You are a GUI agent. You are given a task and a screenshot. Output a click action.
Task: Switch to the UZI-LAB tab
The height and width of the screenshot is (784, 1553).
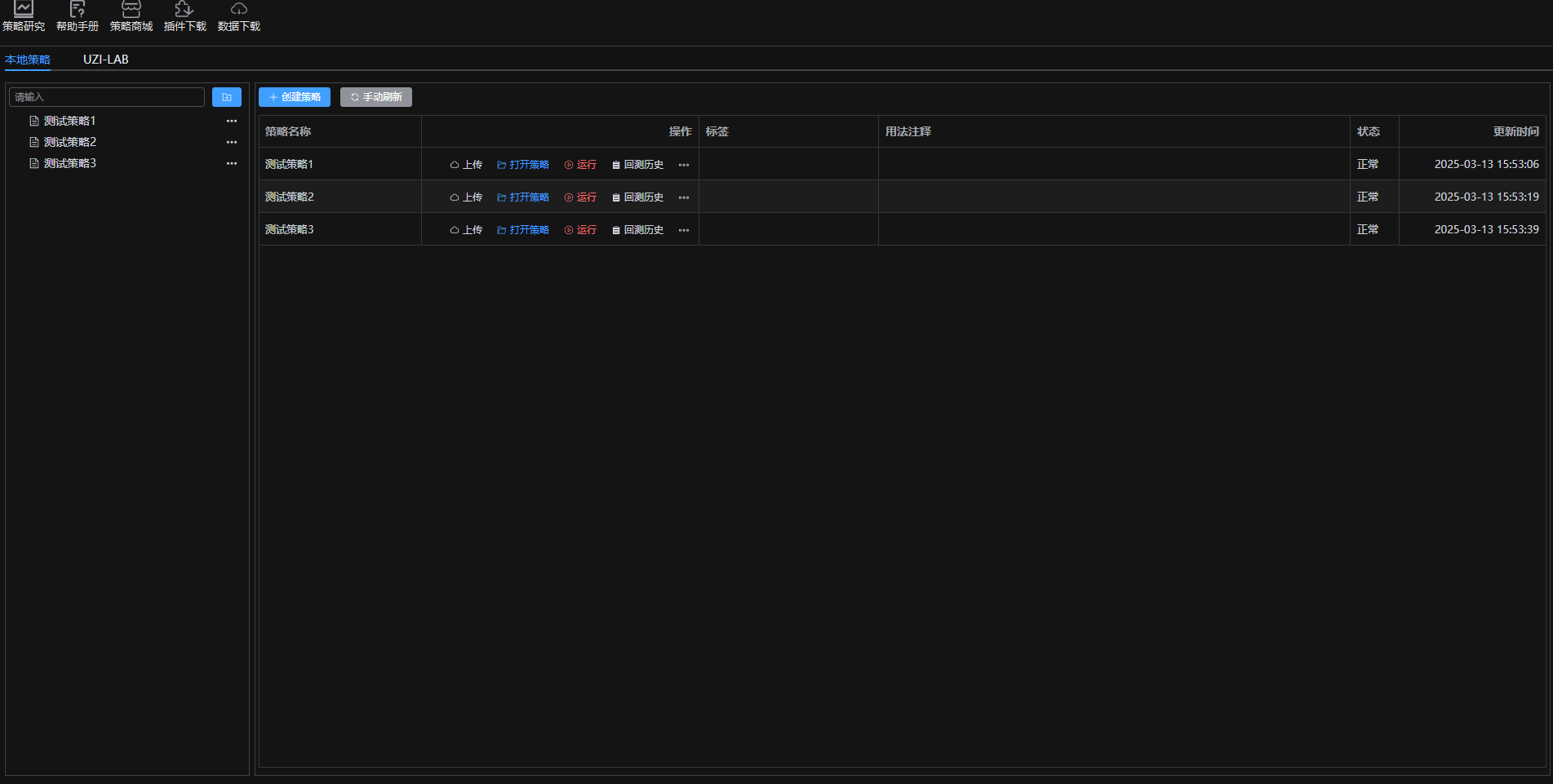106,60
